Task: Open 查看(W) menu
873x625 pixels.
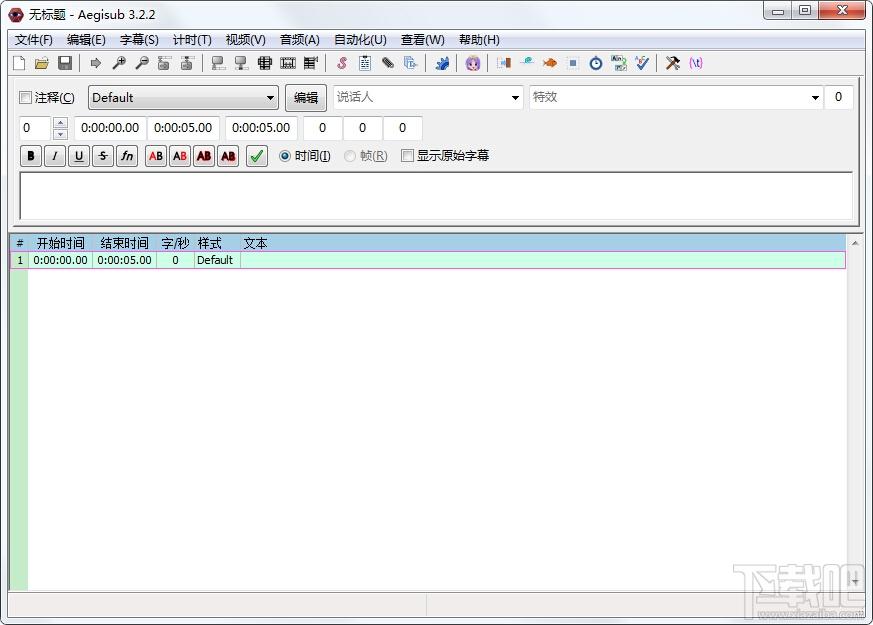Action: point(423,40)
